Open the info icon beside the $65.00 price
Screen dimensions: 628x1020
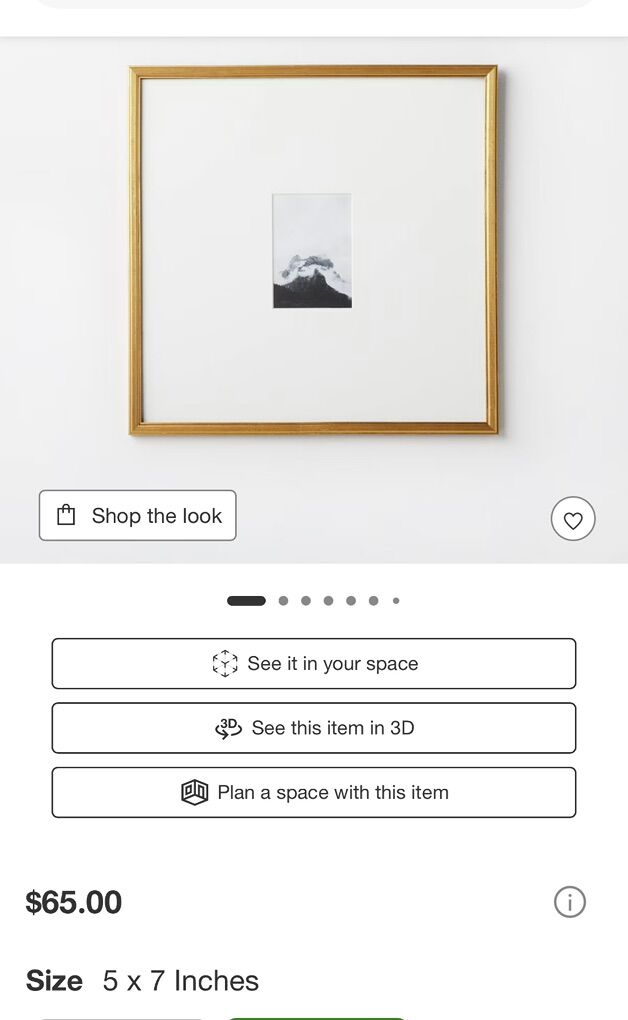click(x=569, y=902)
